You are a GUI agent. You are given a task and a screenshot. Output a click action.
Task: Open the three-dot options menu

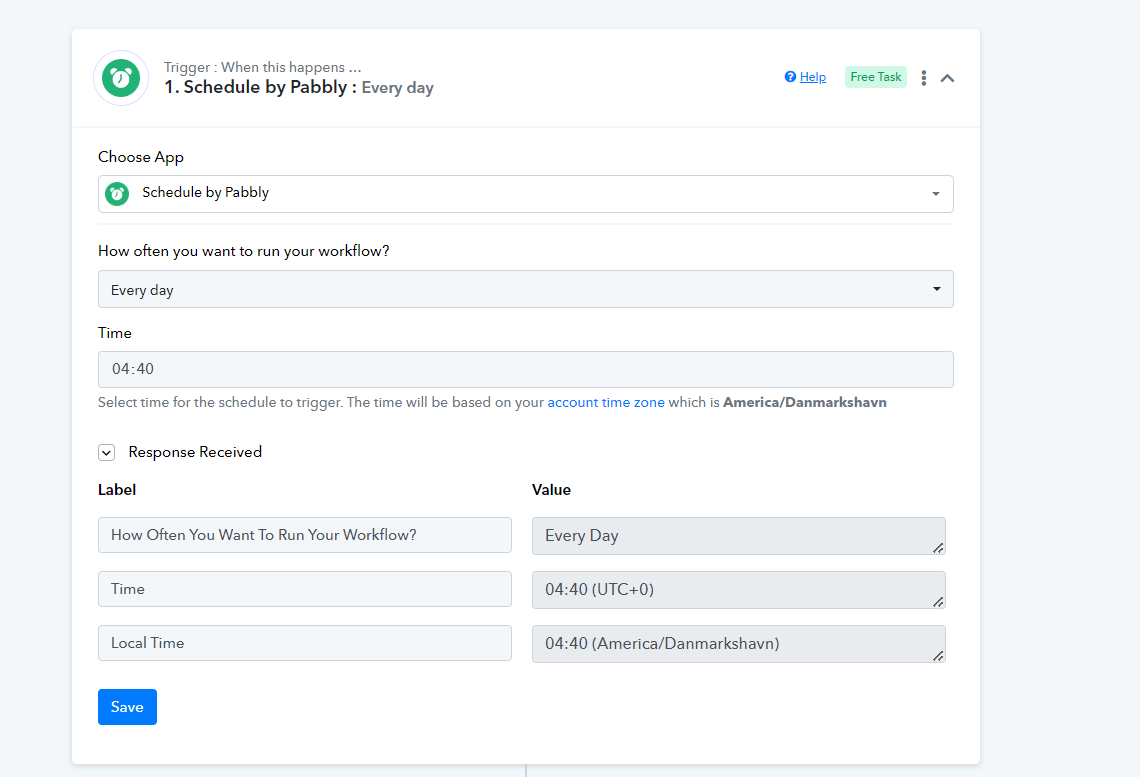[923, 78]
